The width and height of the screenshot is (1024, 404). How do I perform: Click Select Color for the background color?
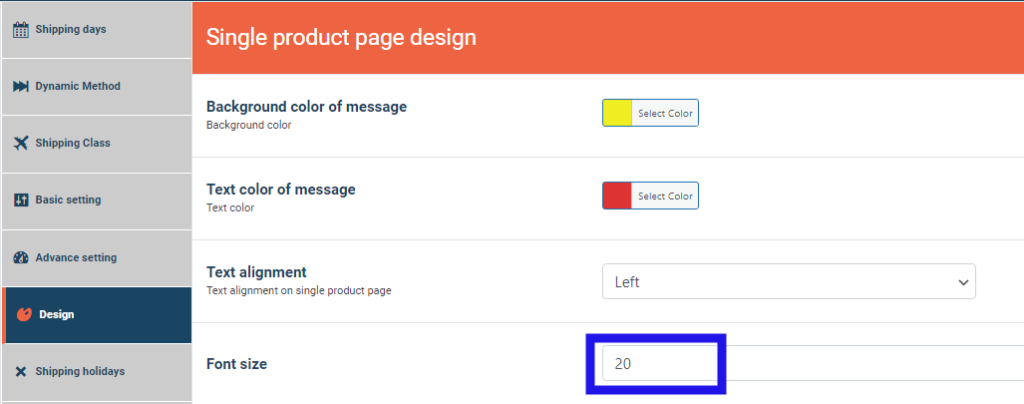665,113
